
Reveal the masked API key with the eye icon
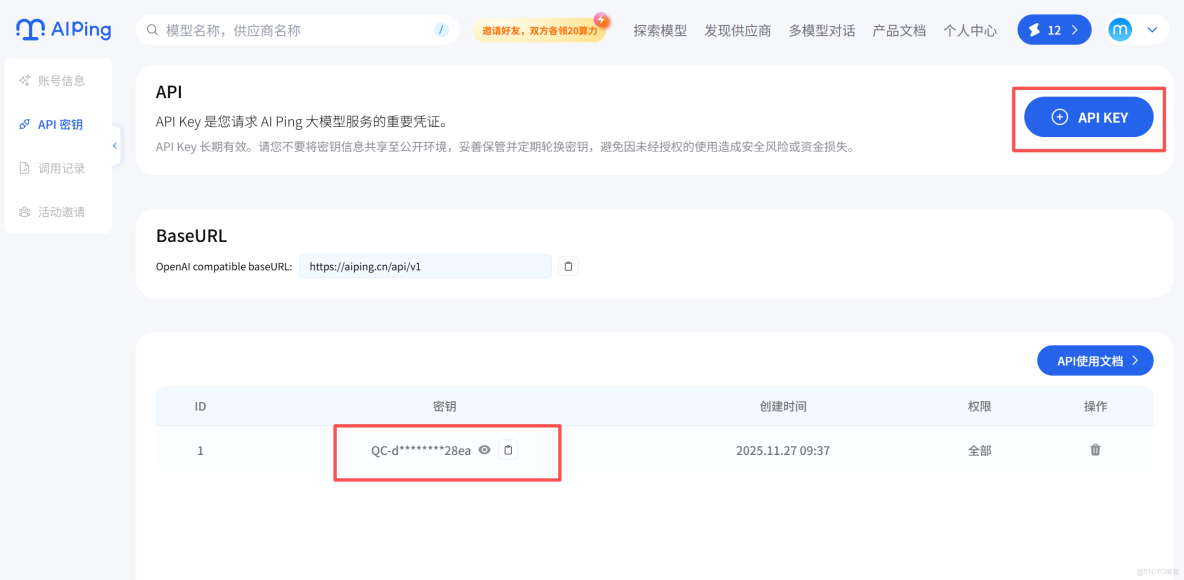point(484,450)
